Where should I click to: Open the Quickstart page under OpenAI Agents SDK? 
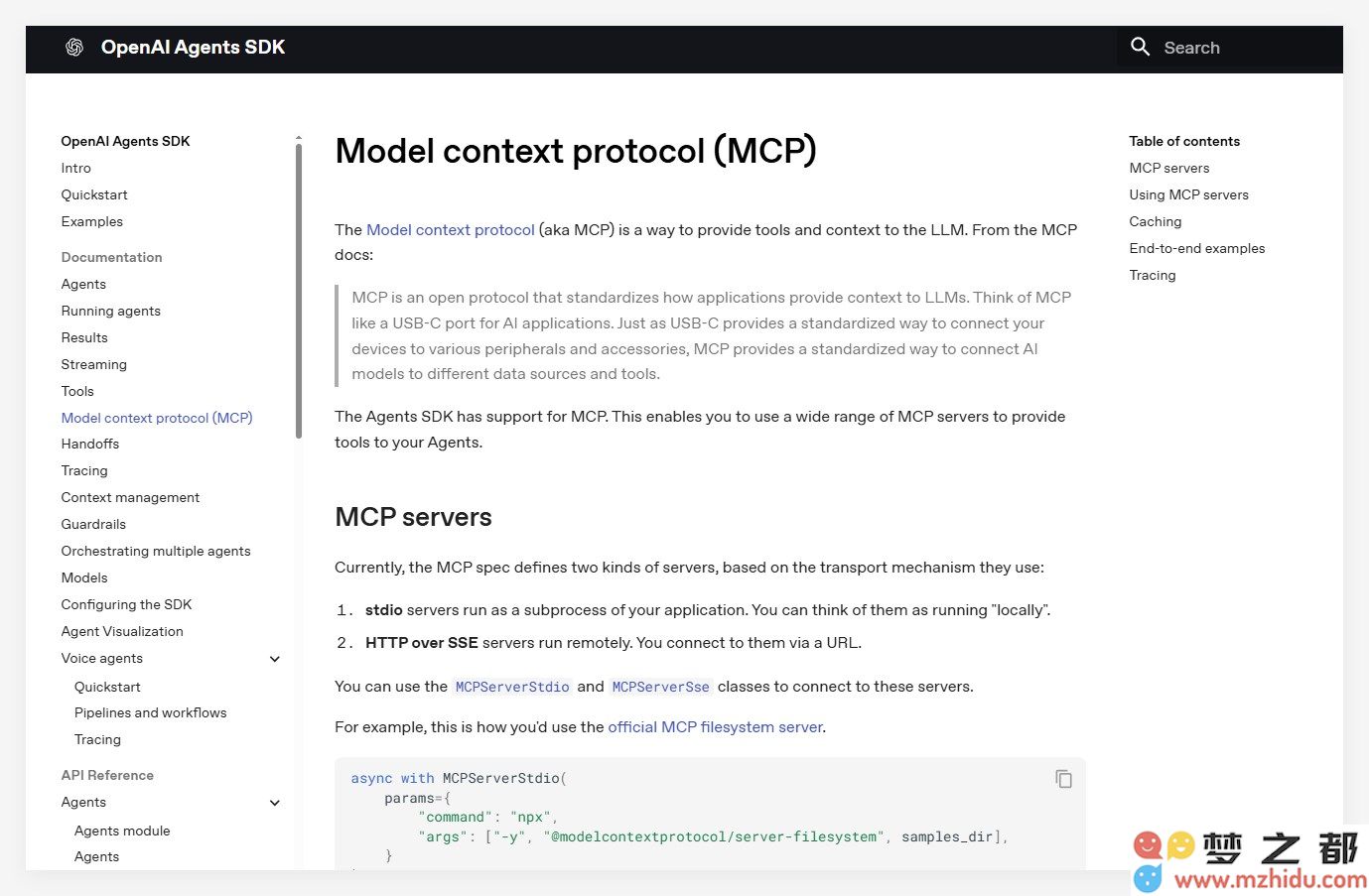pos(94,194)
